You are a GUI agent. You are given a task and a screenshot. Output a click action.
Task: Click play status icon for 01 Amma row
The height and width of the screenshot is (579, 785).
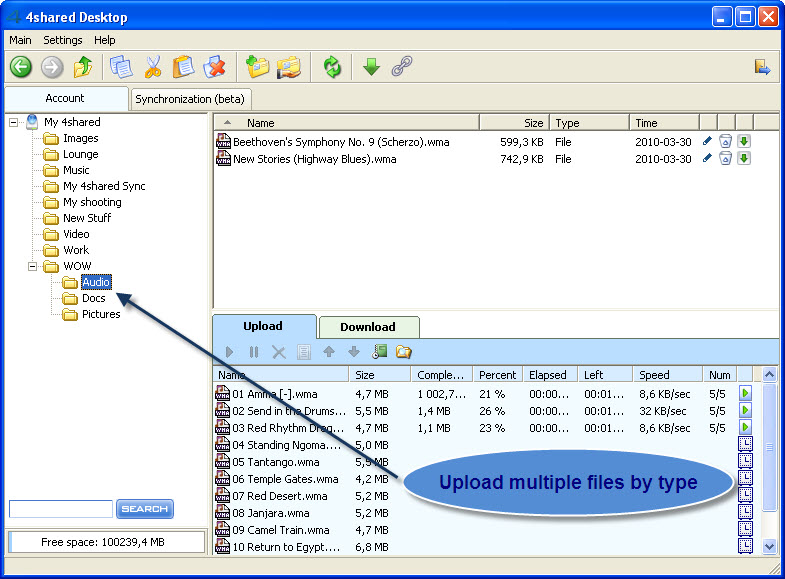coord(745,393)
